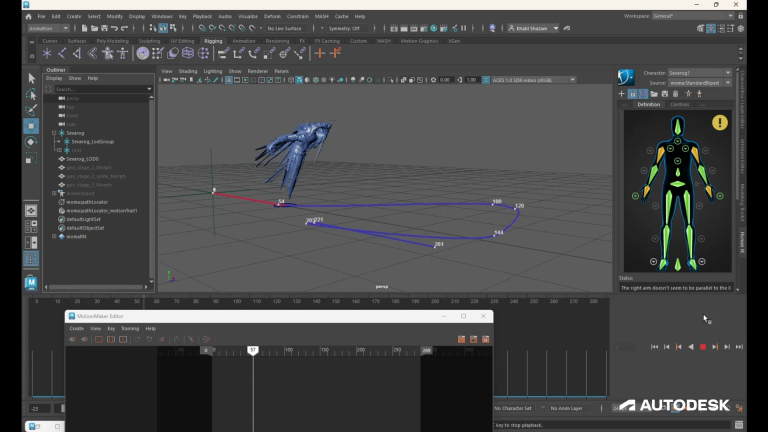Click the No Live Surface field

coord(286,28)
